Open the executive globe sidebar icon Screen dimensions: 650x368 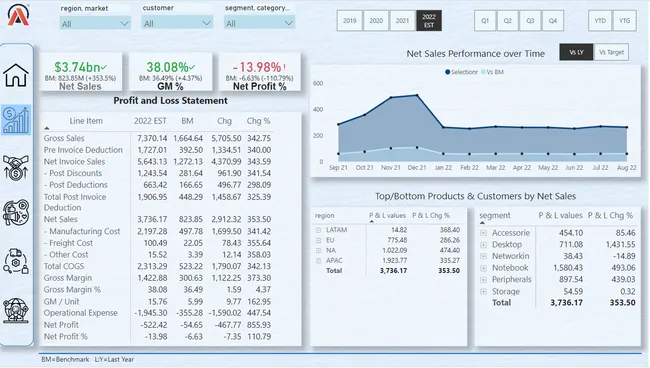tap(16, 310)
